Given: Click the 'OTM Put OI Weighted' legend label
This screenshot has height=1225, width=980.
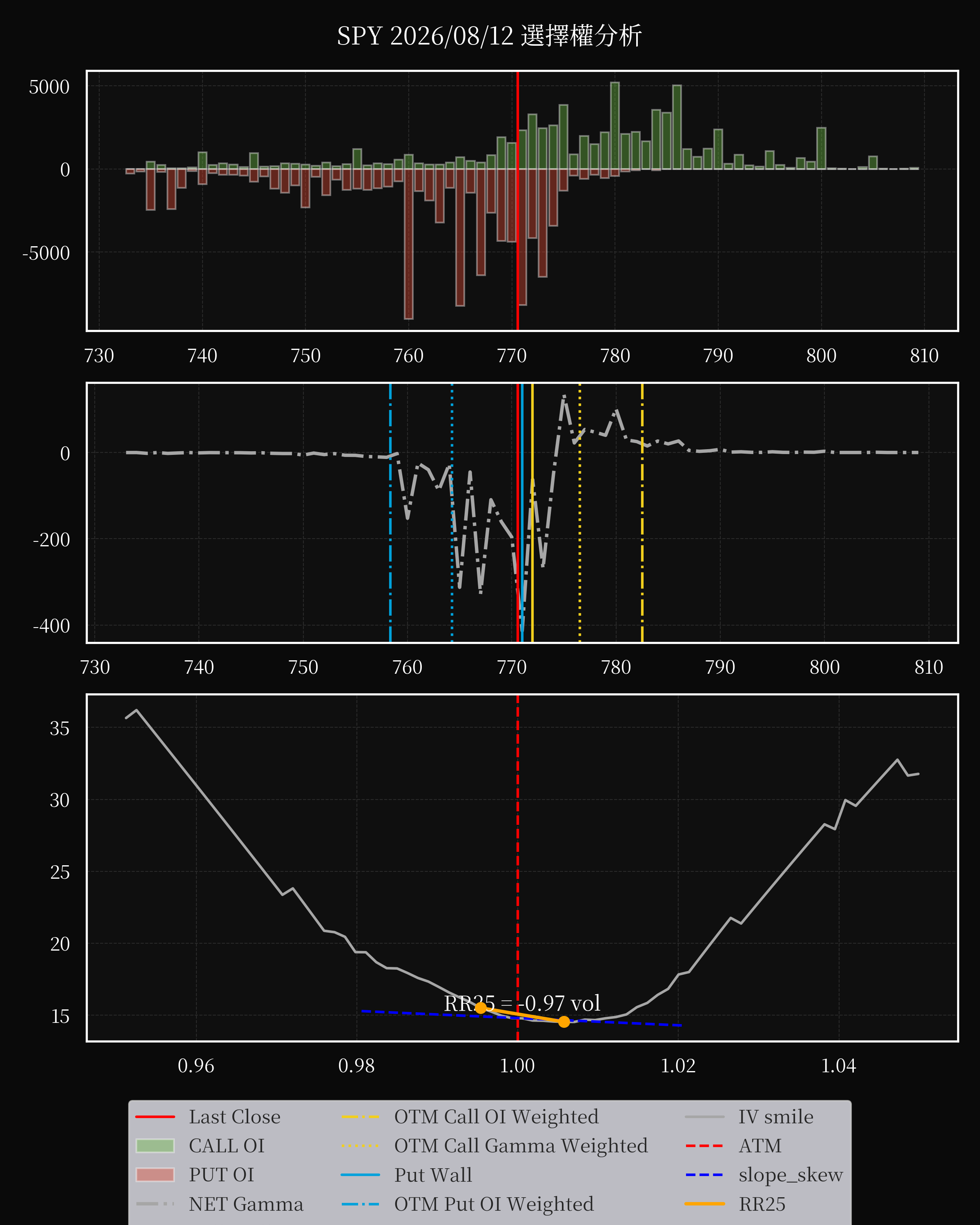Looking at the screenshot, I should (x=494, y=1204).
